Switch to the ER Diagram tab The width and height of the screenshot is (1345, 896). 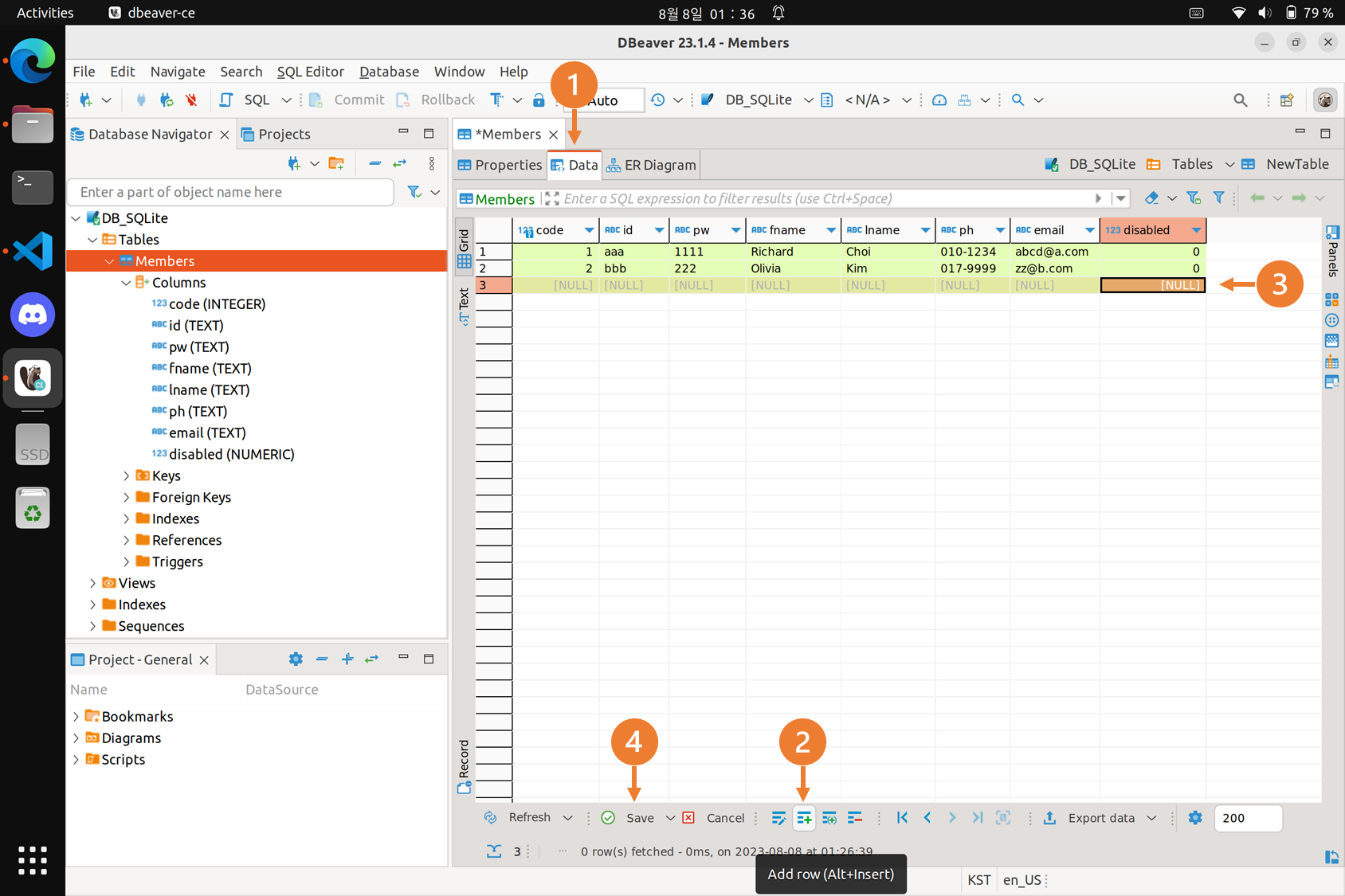(x=651, y=165)
